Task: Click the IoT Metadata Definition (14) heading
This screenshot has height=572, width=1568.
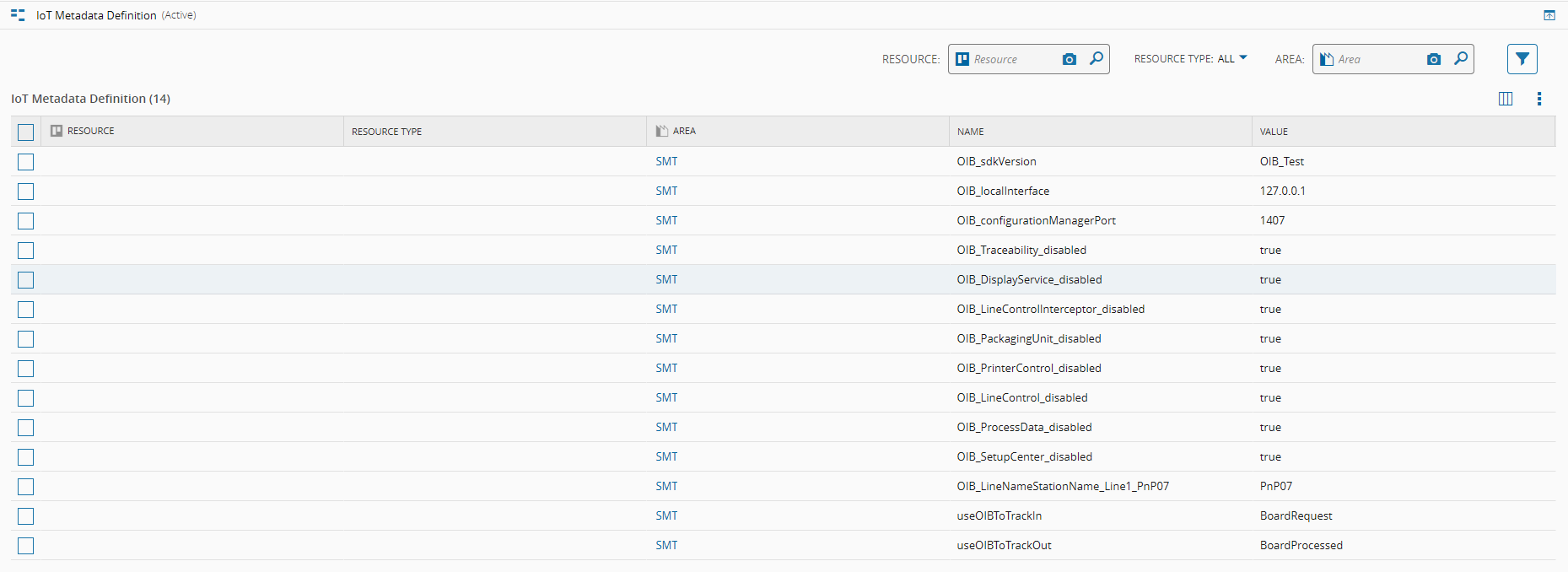Action: [x=90, y=99]
